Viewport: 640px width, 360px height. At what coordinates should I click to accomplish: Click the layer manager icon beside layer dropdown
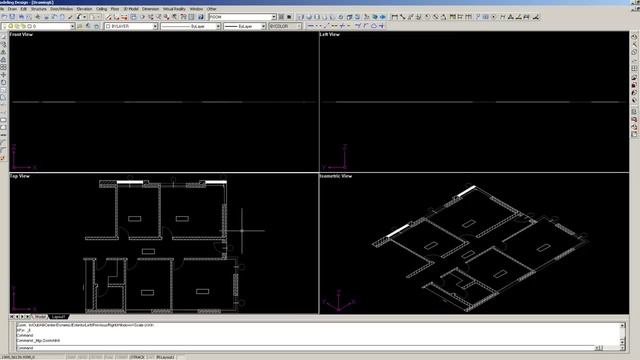click(x=80, y=26)
